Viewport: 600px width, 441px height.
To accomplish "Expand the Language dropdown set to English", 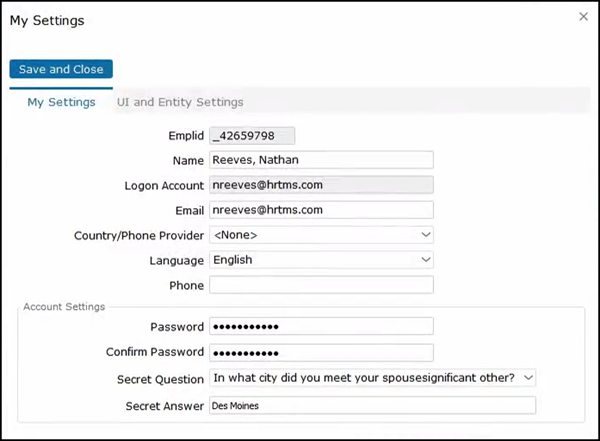I will coord(320,260).
